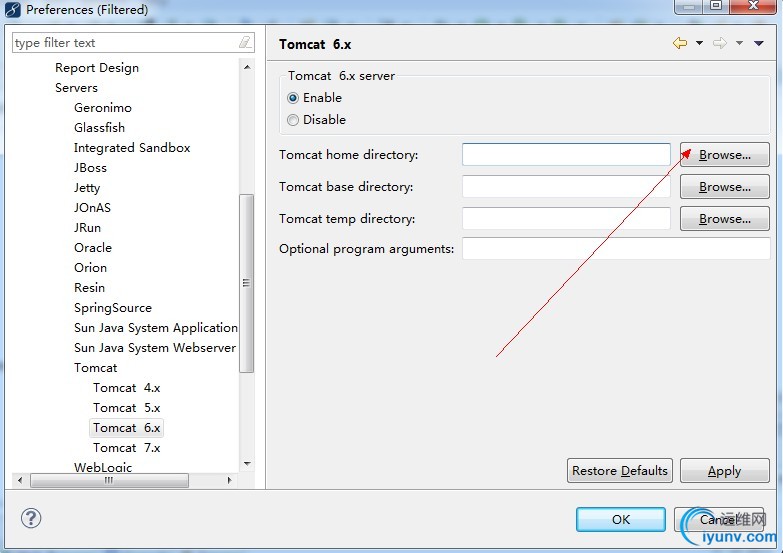Focus the Tomcat temp directory field
783x553 pixels.
pos(566,219)
